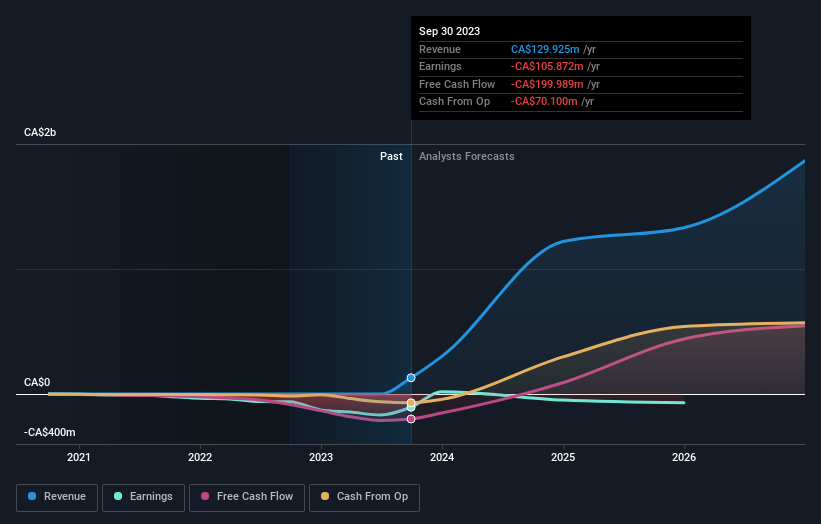
Task: Click the teal dot in Earnings legend
Action: tap(118, 496)
